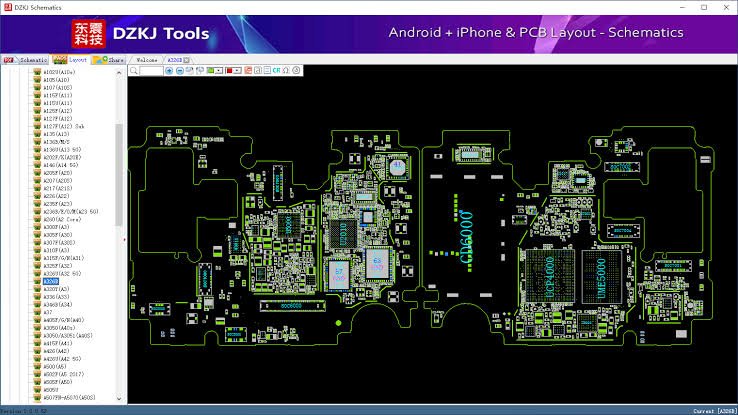Select A135(A13) in the model tree

56,134
